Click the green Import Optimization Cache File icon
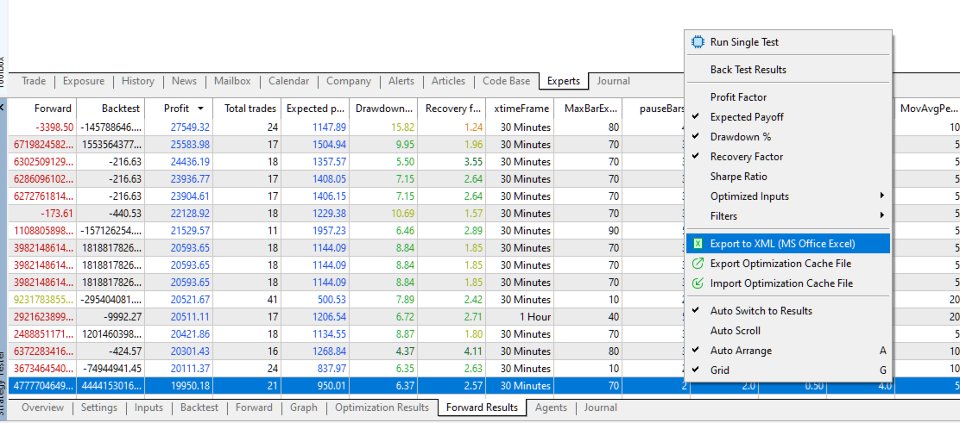This screenshot has height=423, width=960. click(697, 283)
